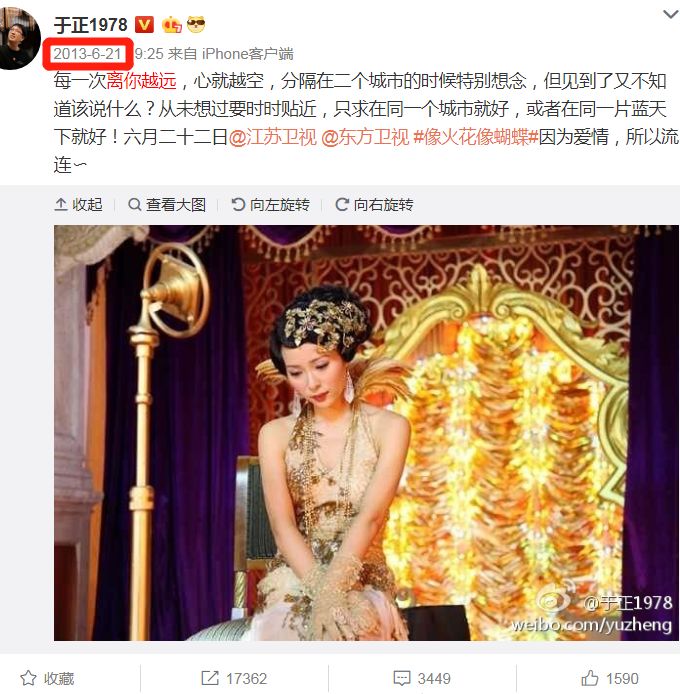Open the iPhone客户端 source link
Viewport: 680px width, 694px height.
pyautogui.click(x=248, y=54)
